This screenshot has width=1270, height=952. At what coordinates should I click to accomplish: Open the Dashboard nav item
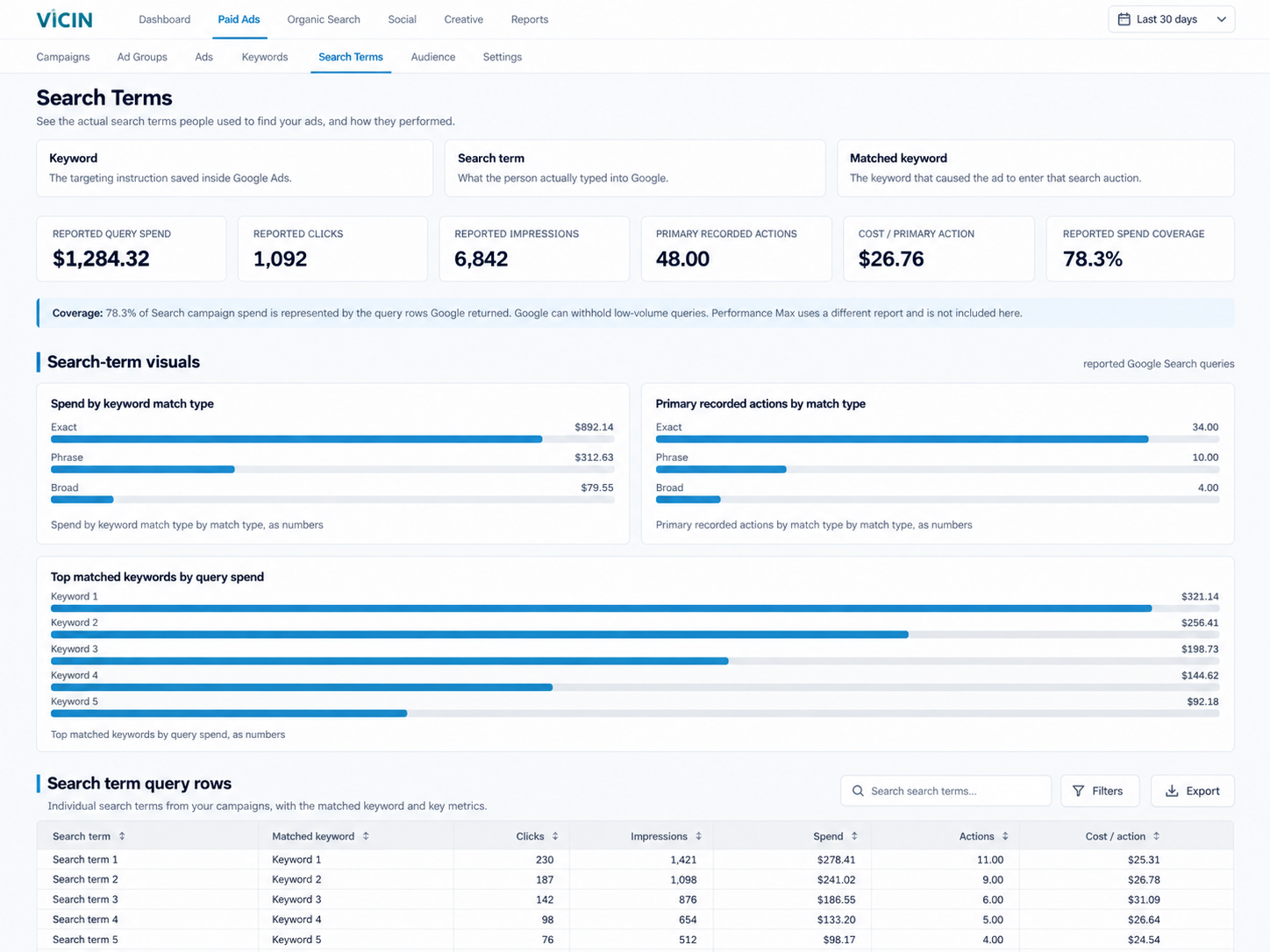[164, 19]
